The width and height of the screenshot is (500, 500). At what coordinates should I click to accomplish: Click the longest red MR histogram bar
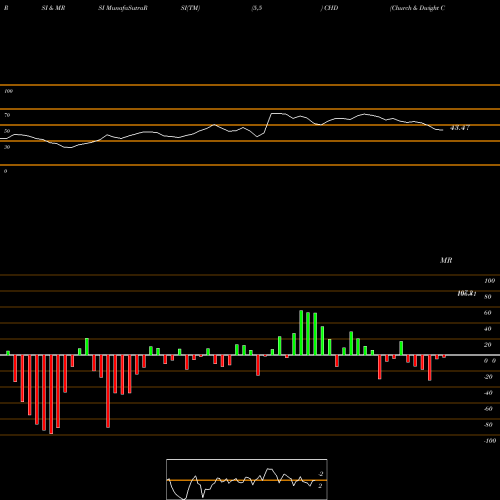51,394
